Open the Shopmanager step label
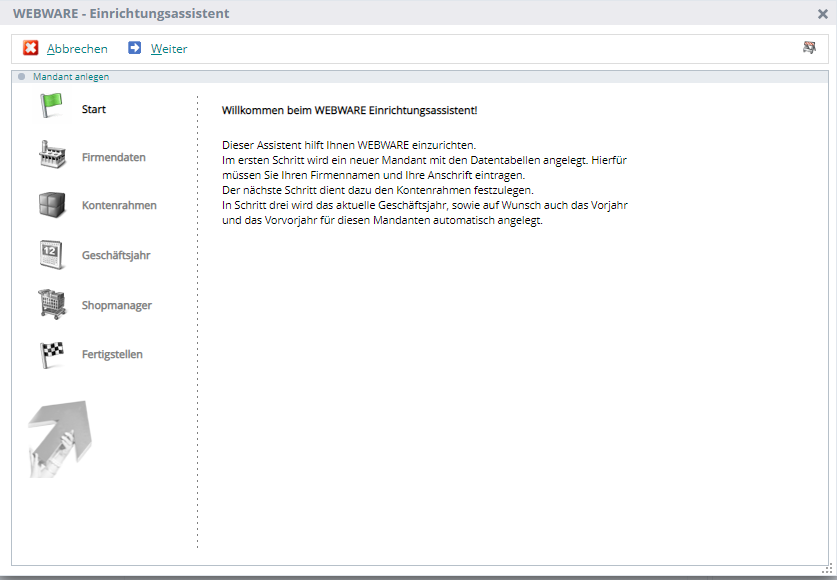837x580 pixels. point(116,306)
